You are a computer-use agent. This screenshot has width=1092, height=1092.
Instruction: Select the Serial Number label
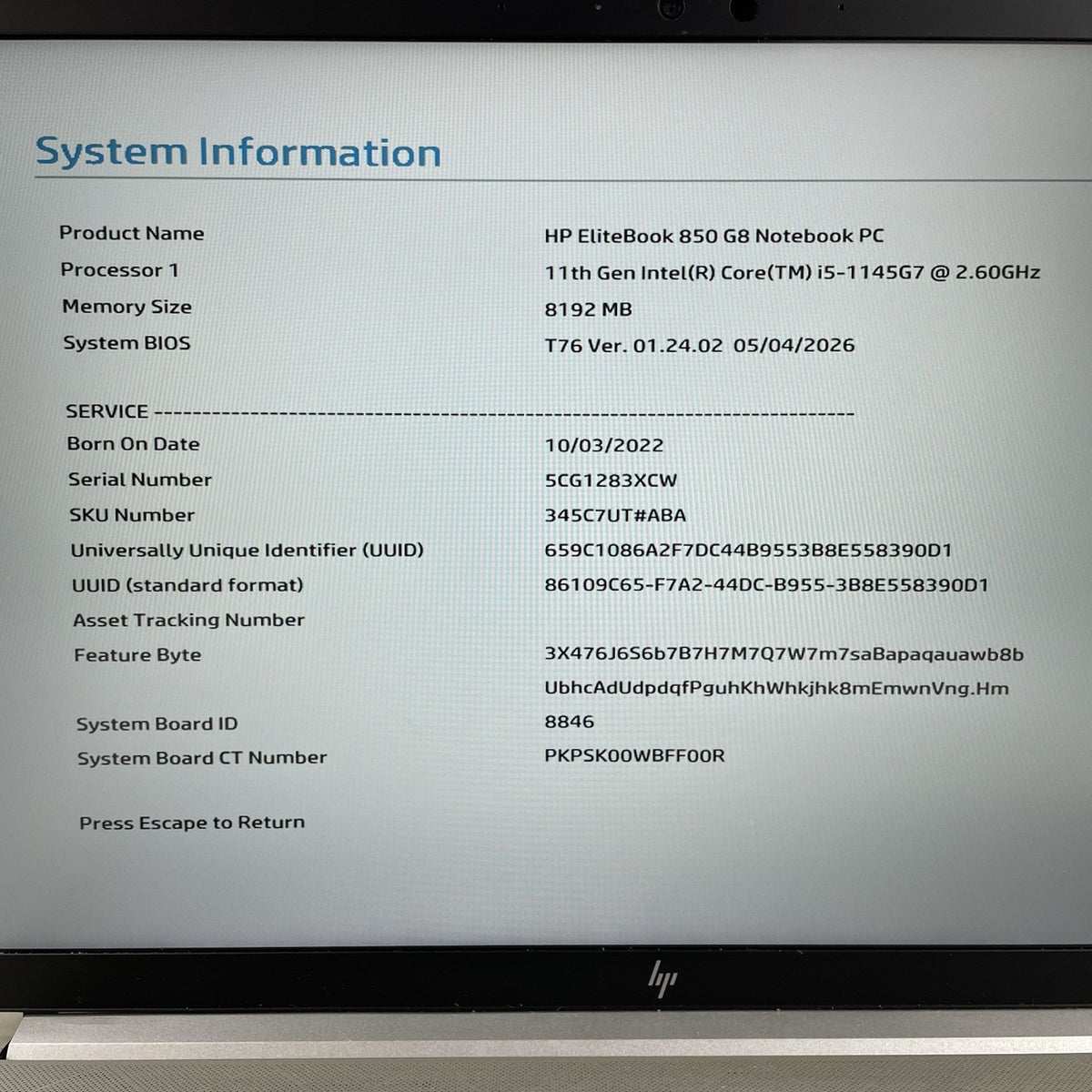click(139, 480)
